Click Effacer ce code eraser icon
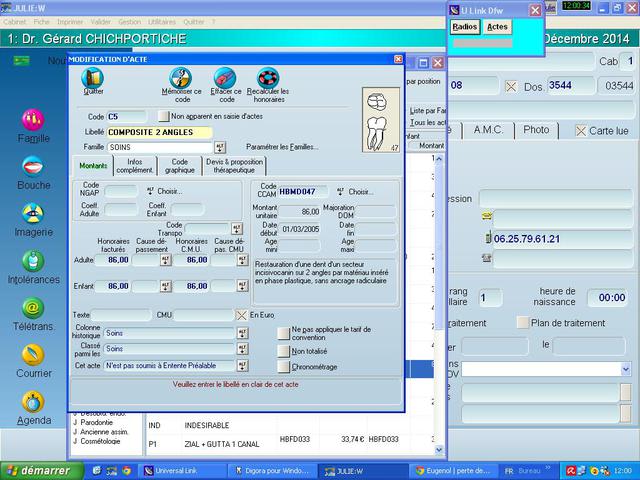 [226, 79]
